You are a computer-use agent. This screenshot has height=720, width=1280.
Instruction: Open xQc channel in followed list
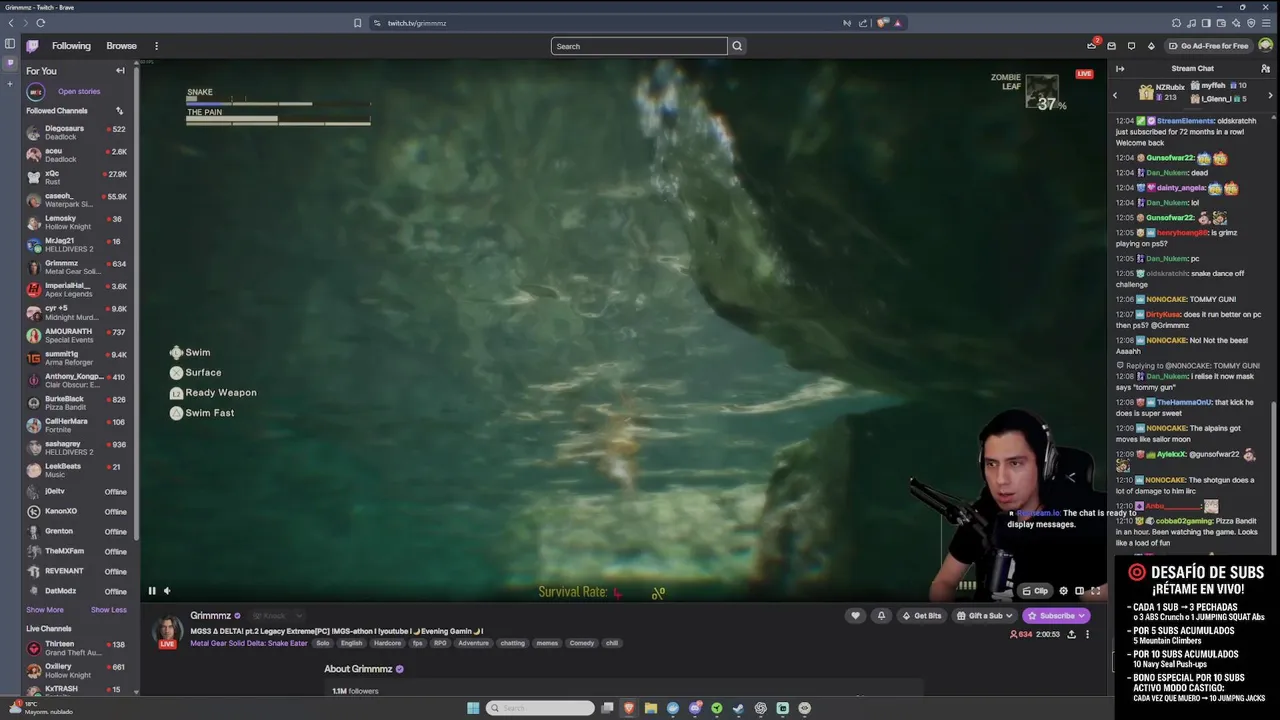(80, 178)
